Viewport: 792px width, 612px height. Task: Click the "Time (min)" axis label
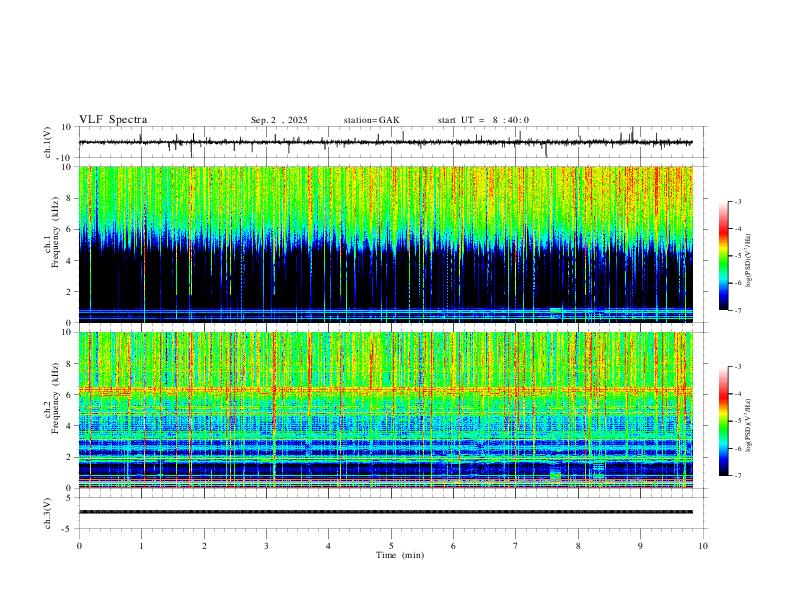point(400,555)
